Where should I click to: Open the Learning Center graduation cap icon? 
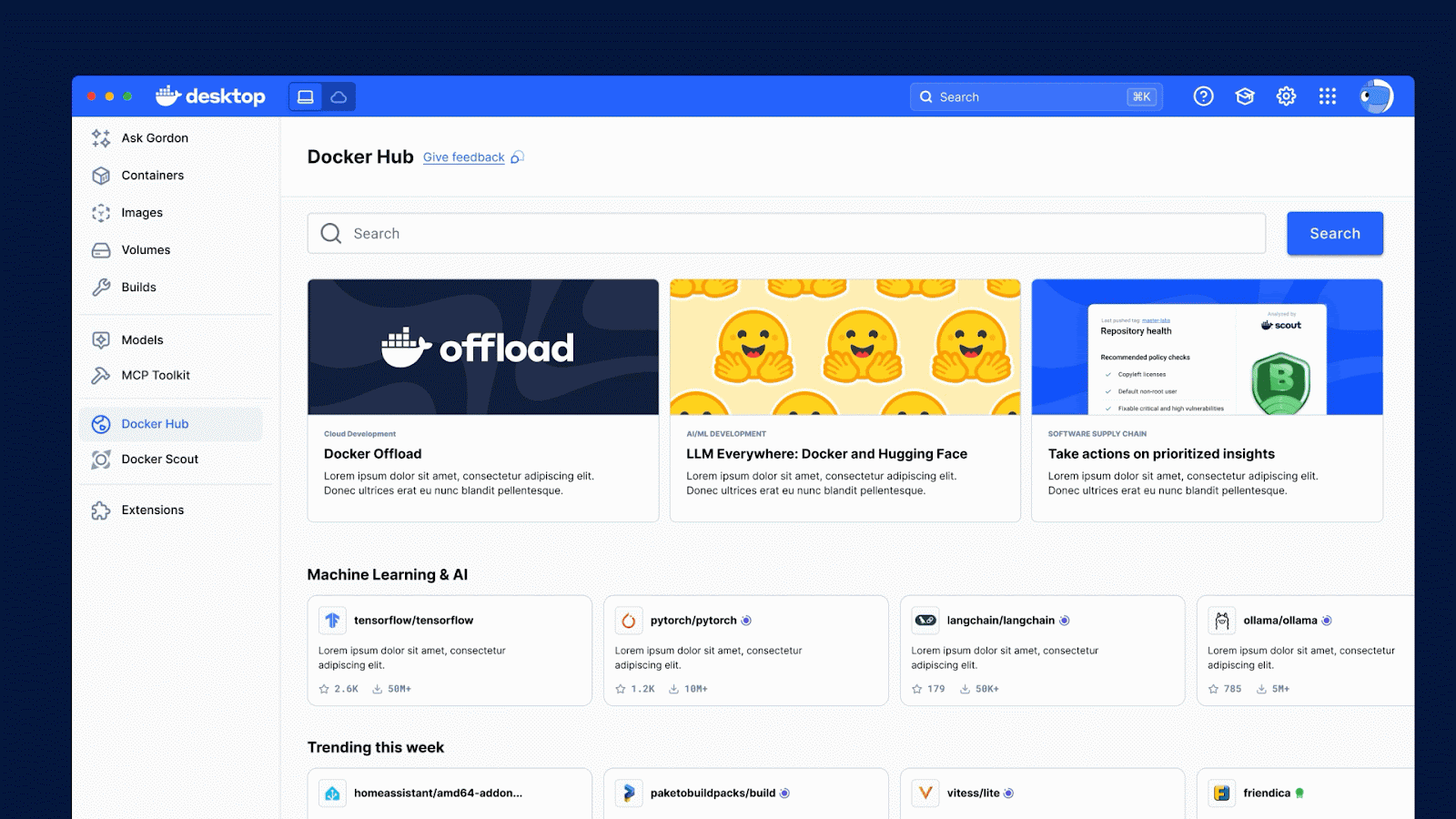1245,96
